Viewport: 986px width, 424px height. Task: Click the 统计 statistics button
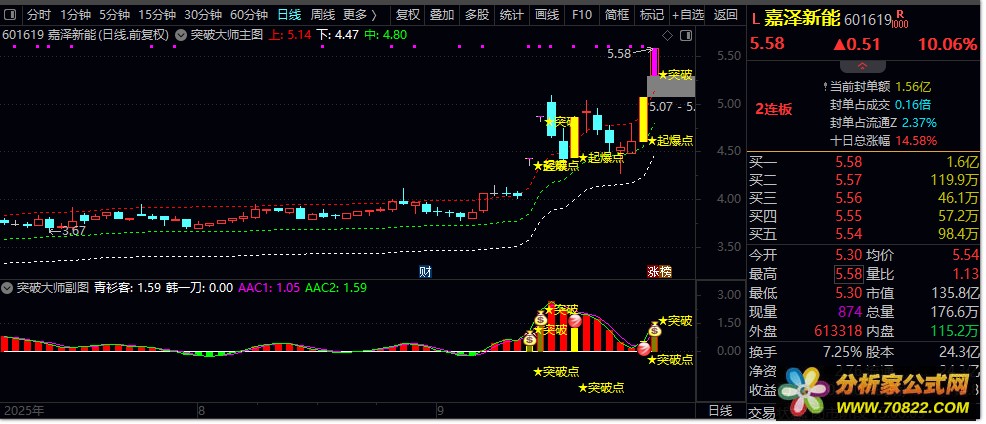[x=511, y=14]
